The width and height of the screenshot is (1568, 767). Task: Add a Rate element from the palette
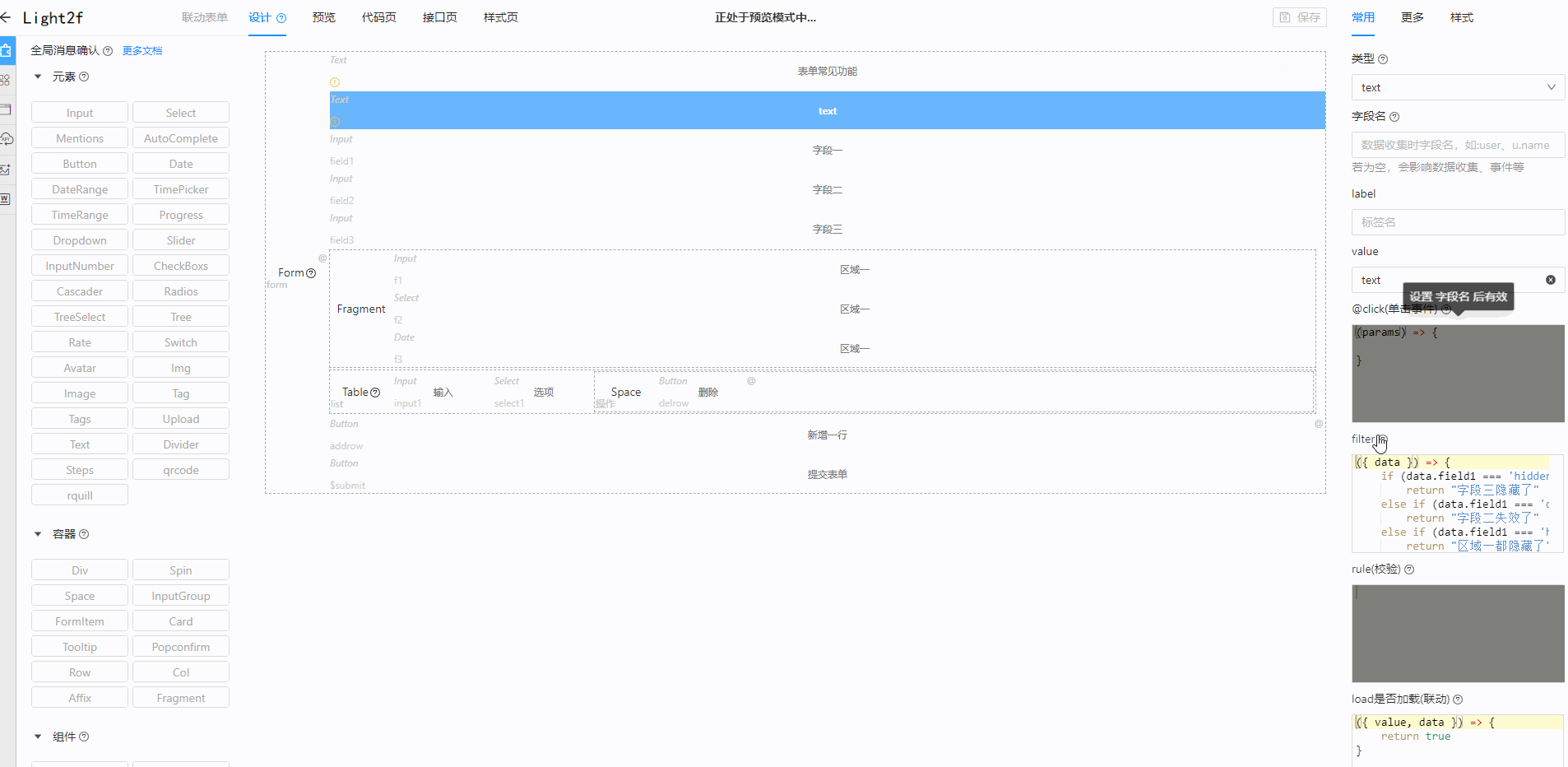(80, 342)
